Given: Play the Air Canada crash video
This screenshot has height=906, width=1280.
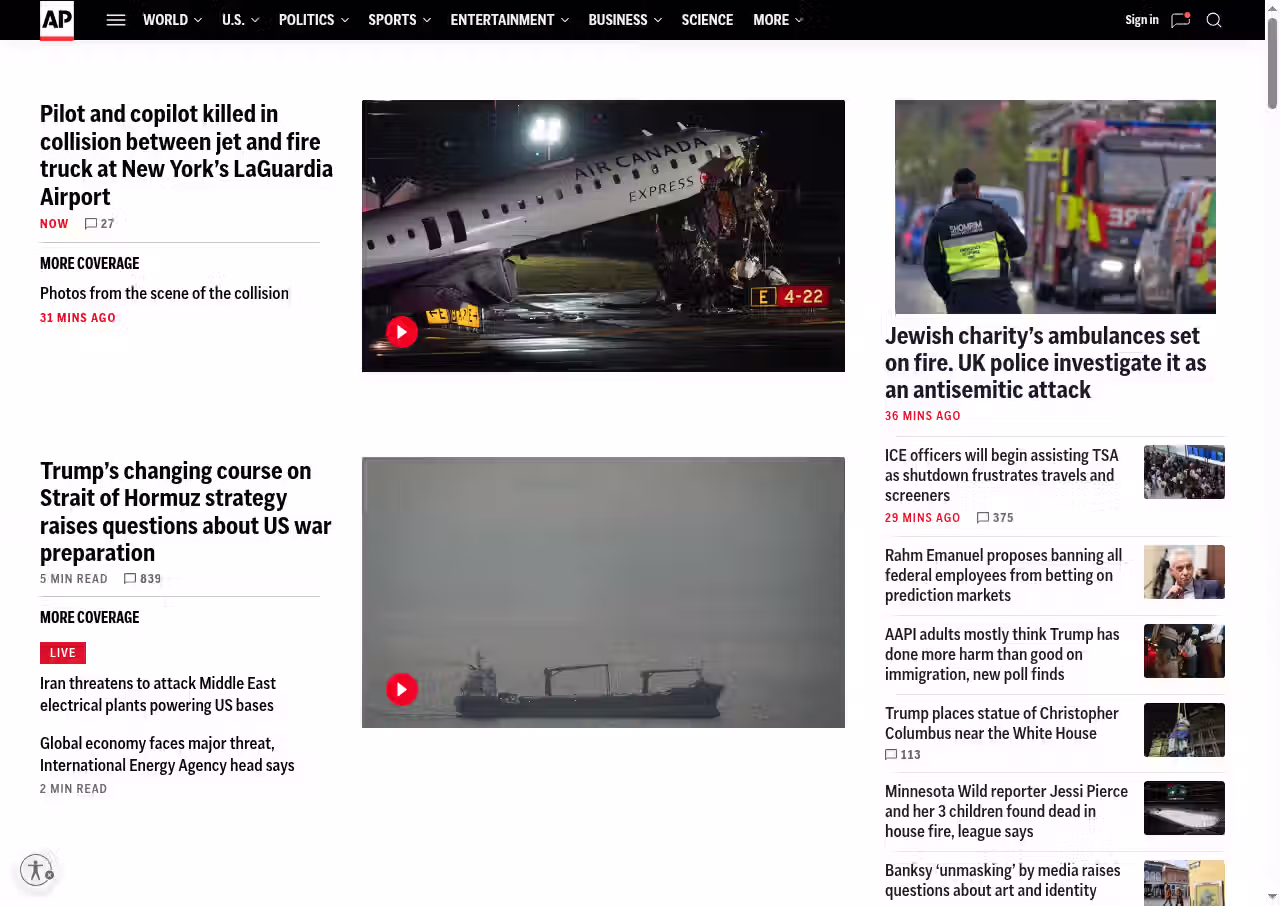Looking at the screenshot, I should (x=402, y=332).
